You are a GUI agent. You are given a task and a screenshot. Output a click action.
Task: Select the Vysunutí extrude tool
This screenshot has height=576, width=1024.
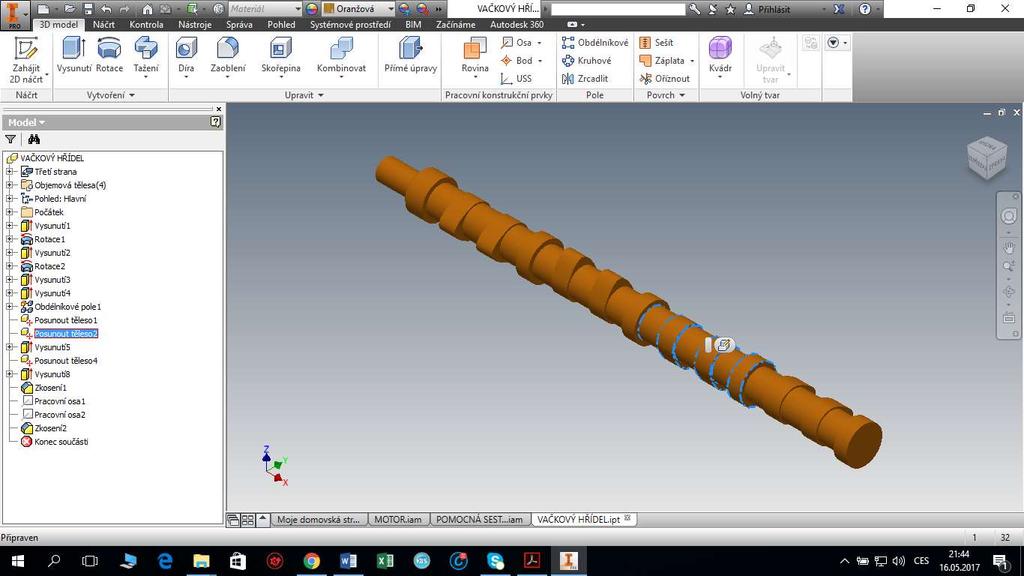(74, 55)
